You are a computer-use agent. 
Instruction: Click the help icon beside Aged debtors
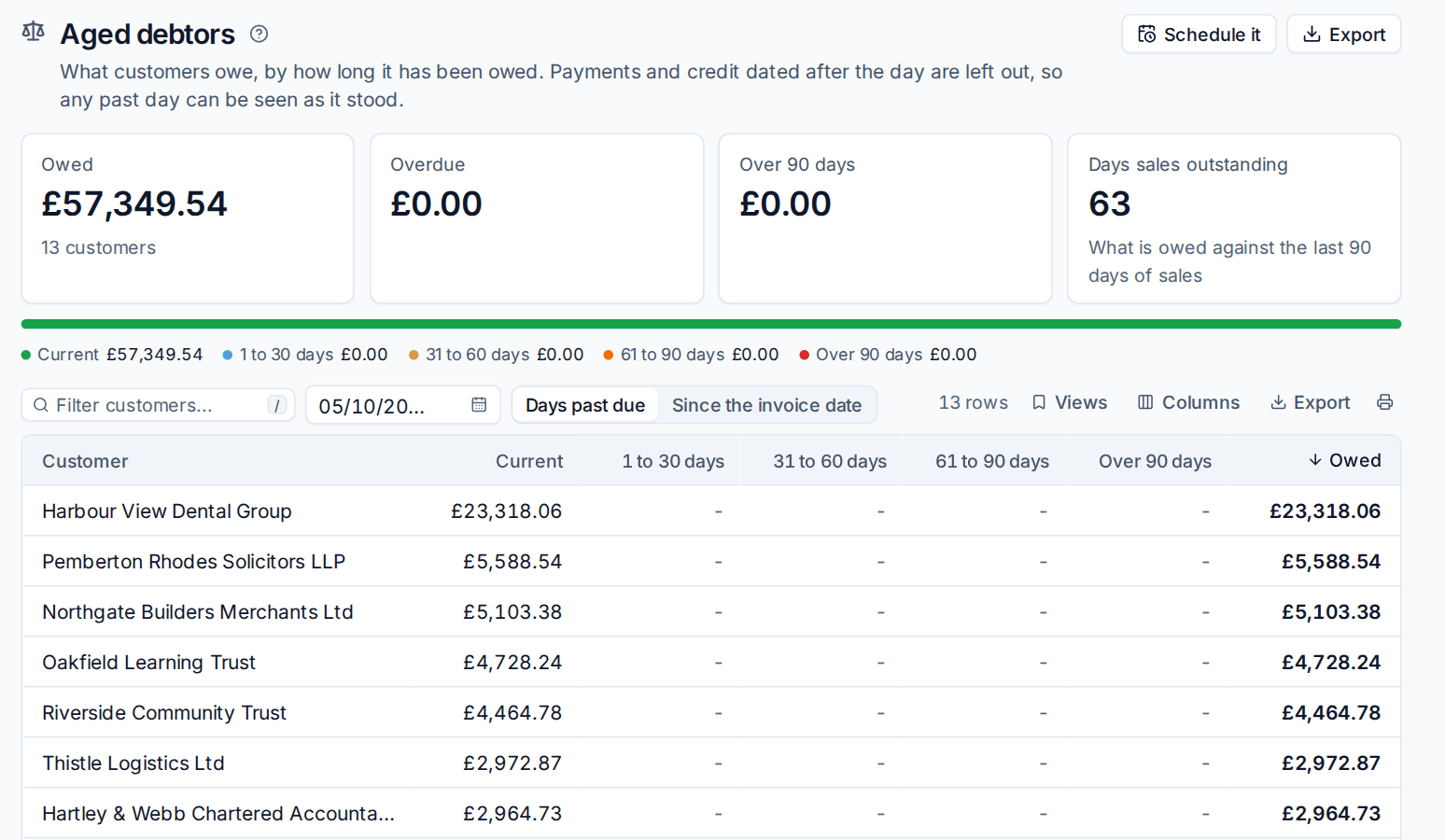pyautogui.click(x=260, y=35)
